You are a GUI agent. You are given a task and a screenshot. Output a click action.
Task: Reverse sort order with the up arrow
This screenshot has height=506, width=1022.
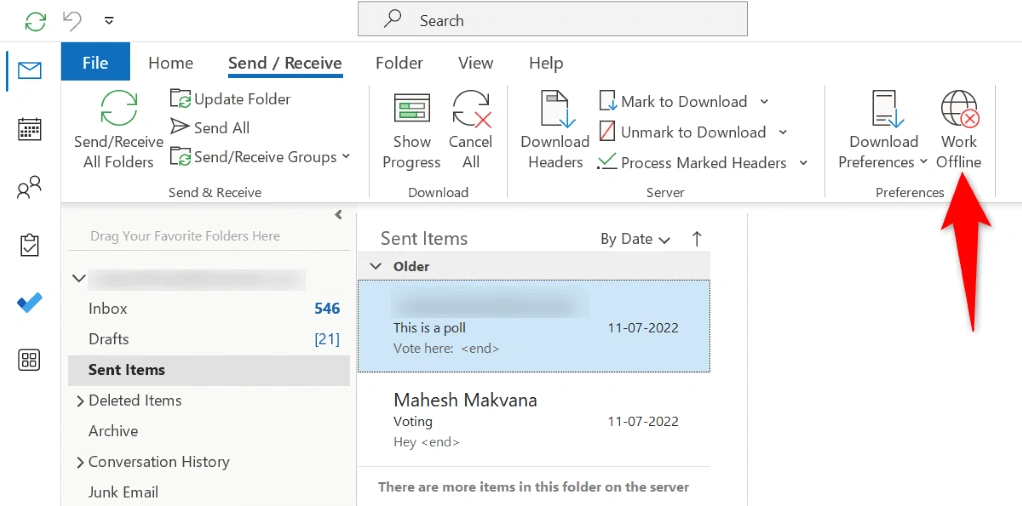697,239
